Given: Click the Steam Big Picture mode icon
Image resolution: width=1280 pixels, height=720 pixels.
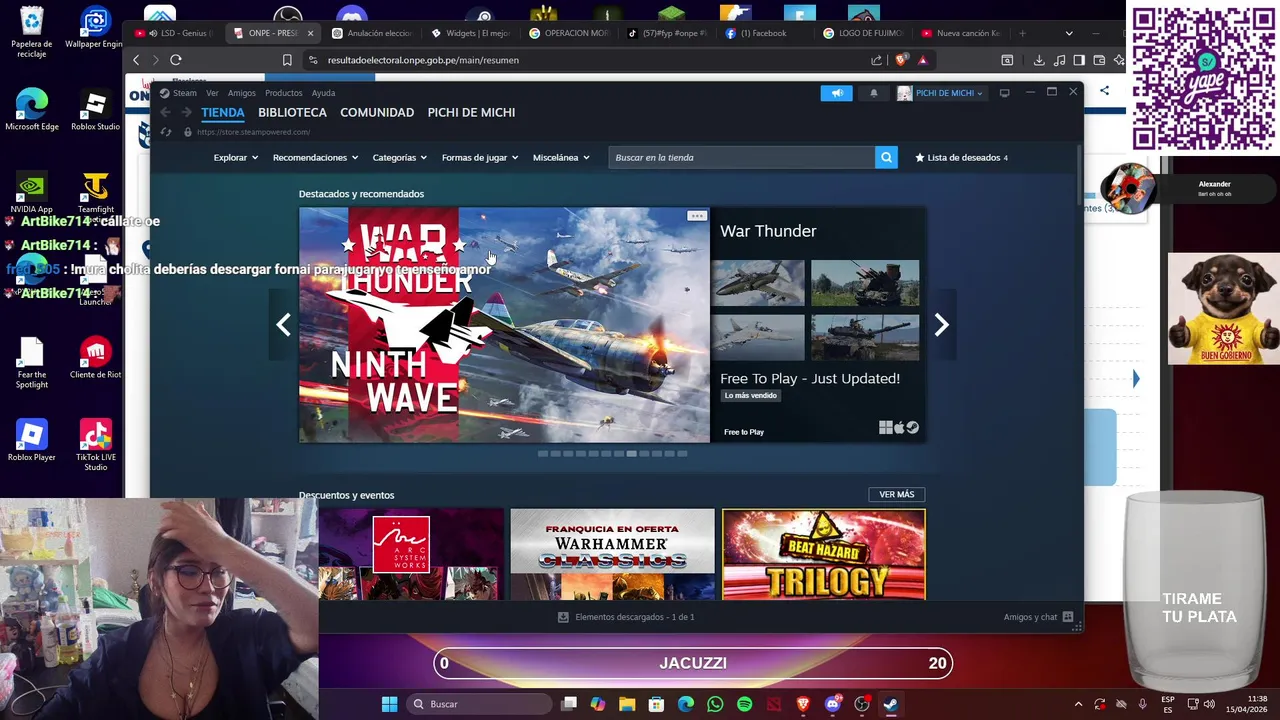Looking at the screenshot, I should coord(1004,93).
